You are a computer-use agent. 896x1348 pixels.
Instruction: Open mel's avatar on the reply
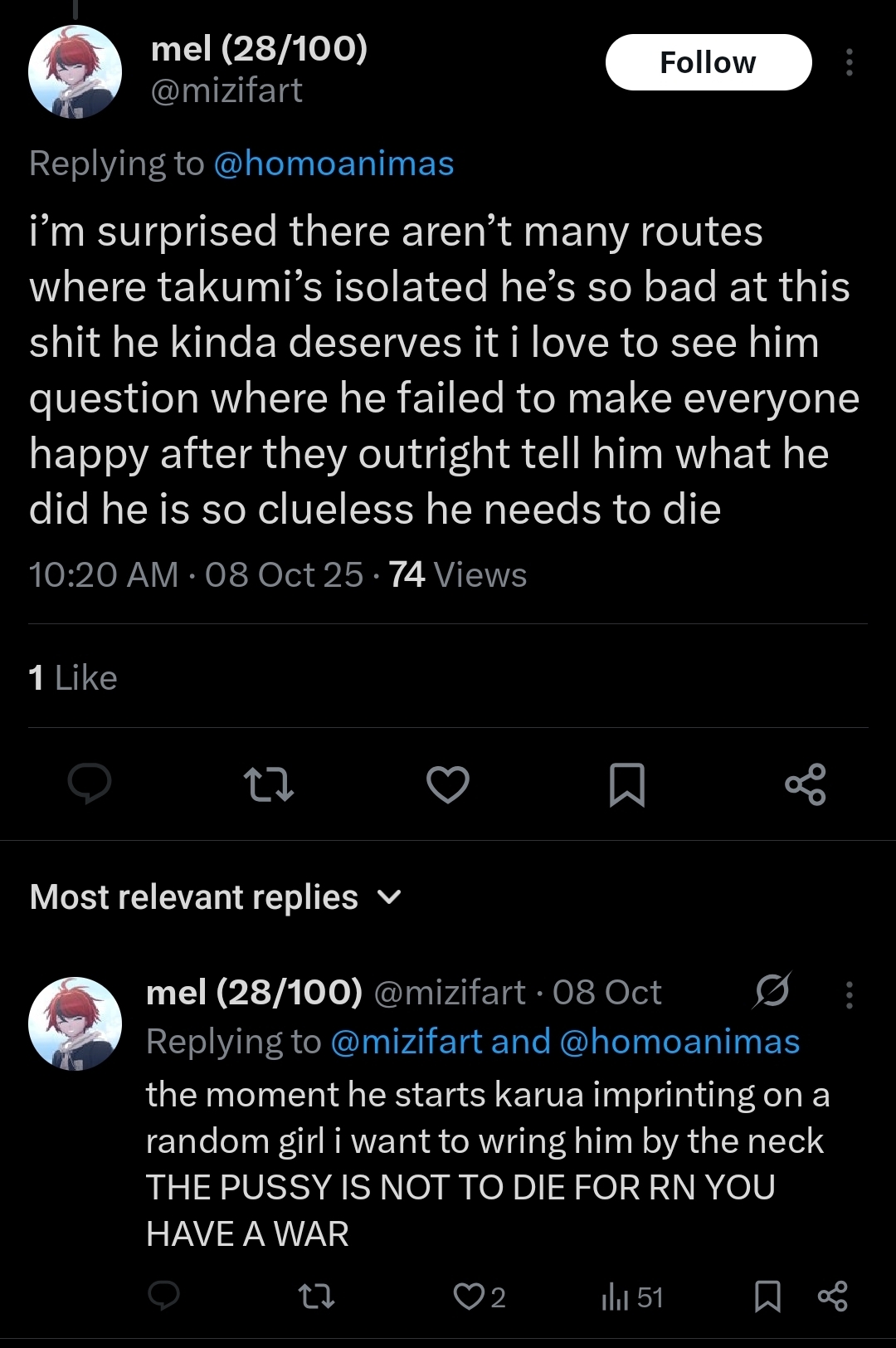tap(75, 1023)
